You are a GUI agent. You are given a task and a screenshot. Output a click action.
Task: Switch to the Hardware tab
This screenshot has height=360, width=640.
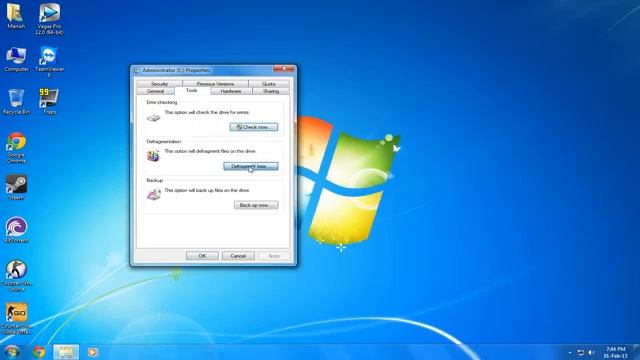point(231,91)
